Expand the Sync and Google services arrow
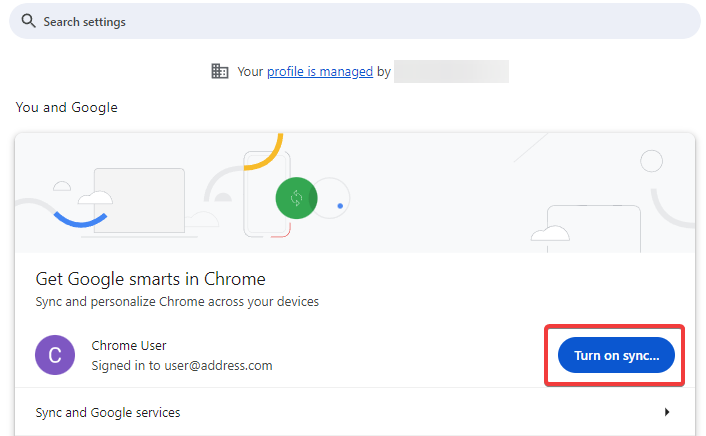The width and height of the screenshot is (706, 436). 667,412
